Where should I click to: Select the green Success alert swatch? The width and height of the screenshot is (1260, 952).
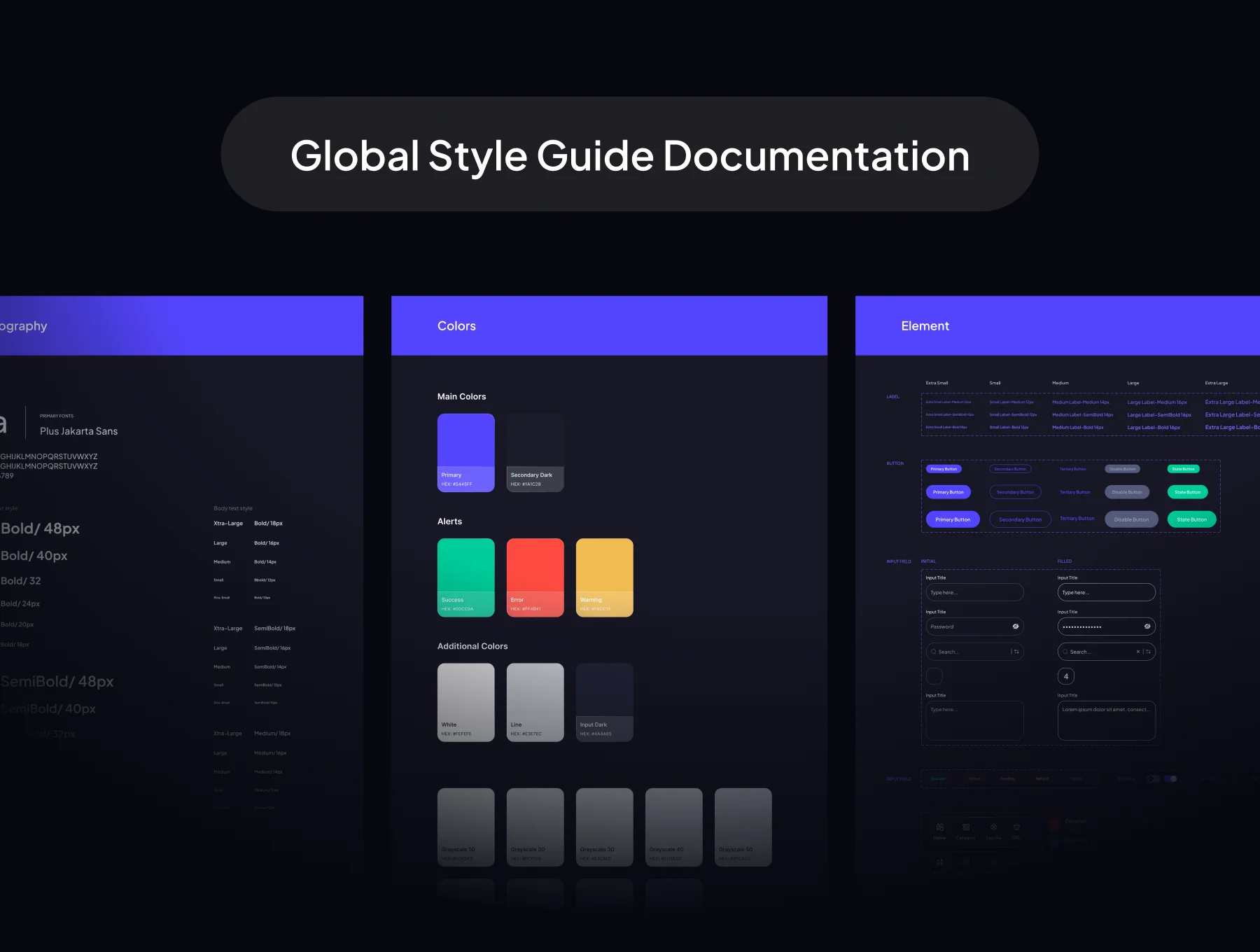point(466,577)
